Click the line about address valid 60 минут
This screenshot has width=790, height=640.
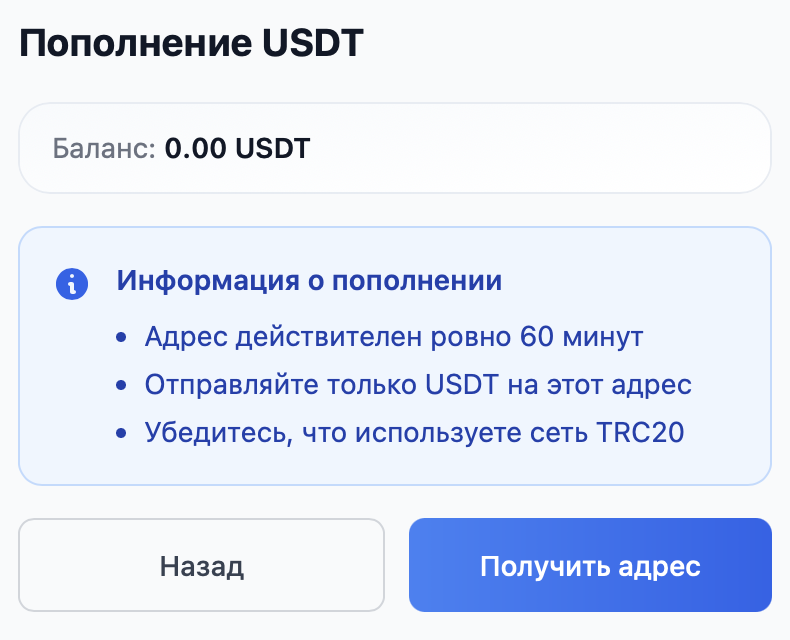(393, 336)
